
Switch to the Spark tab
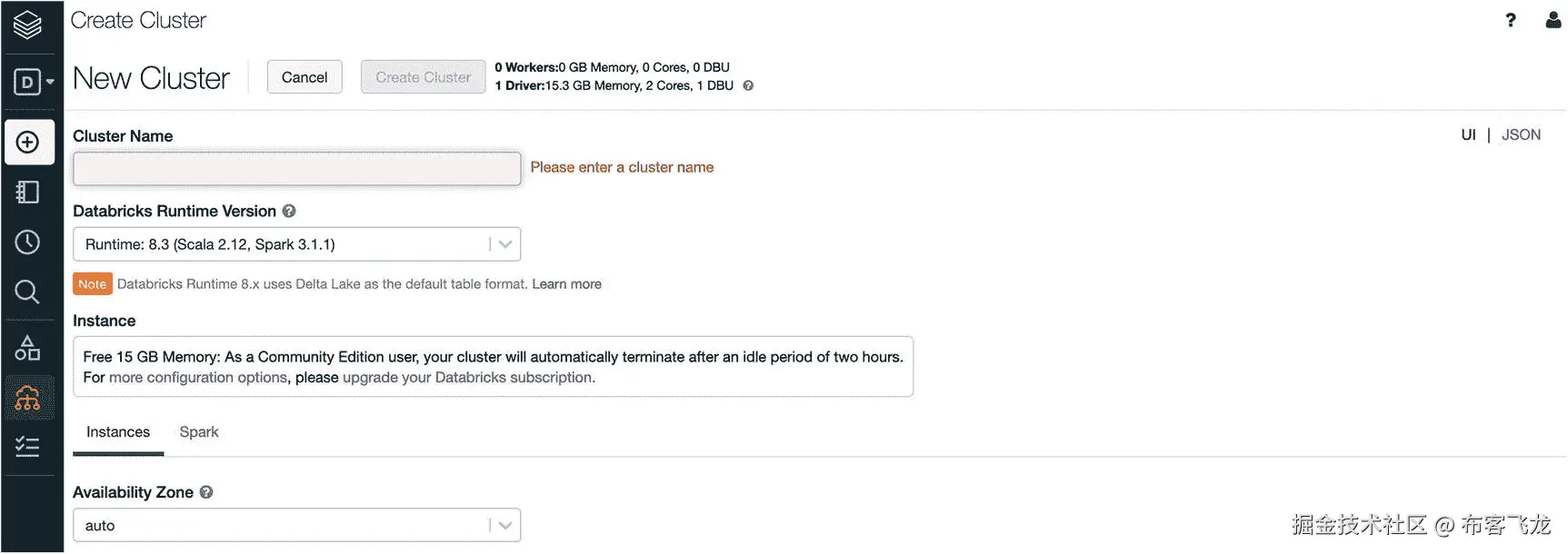[199, 432]
